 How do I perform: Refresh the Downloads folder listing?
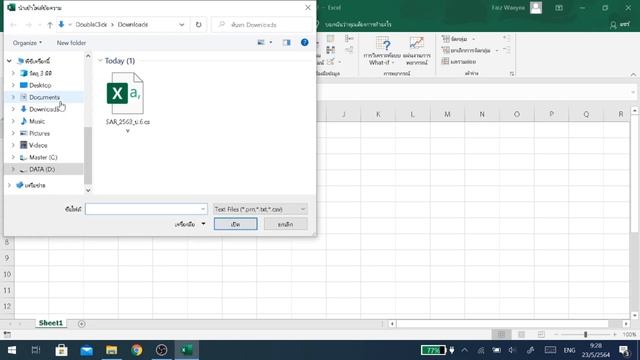[x=198, y=25]
